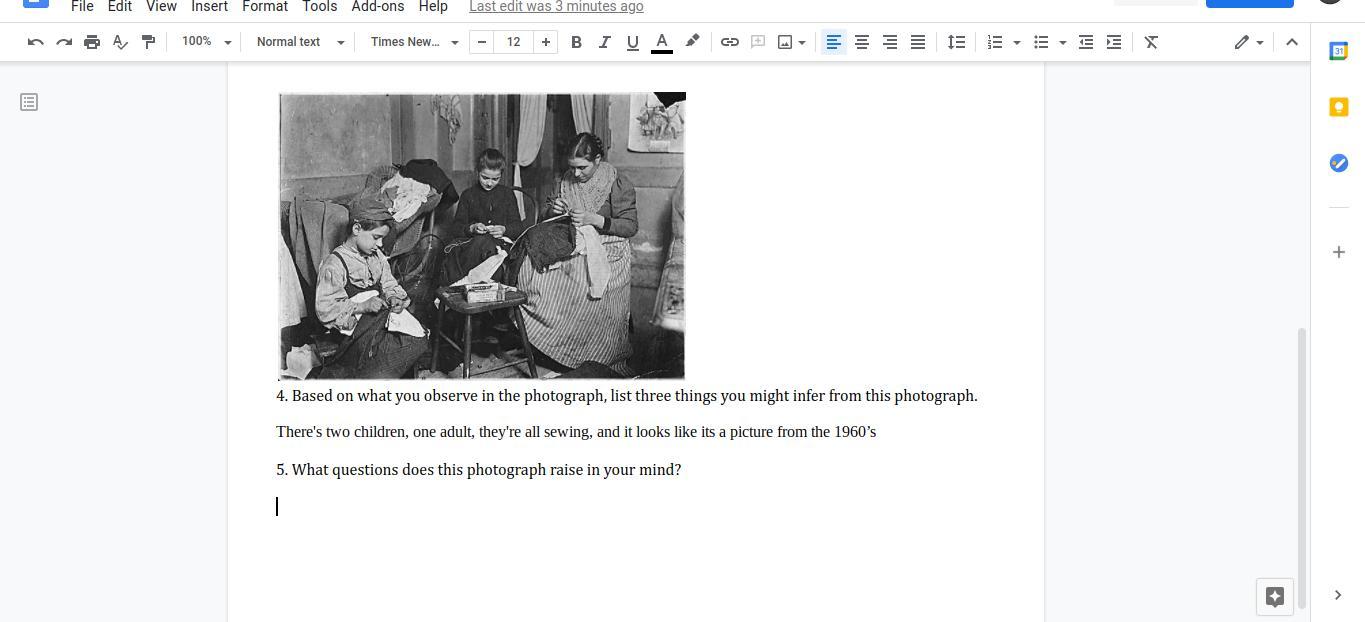
Task: Toggle italic formatting
Action: (x=604, y=42)
